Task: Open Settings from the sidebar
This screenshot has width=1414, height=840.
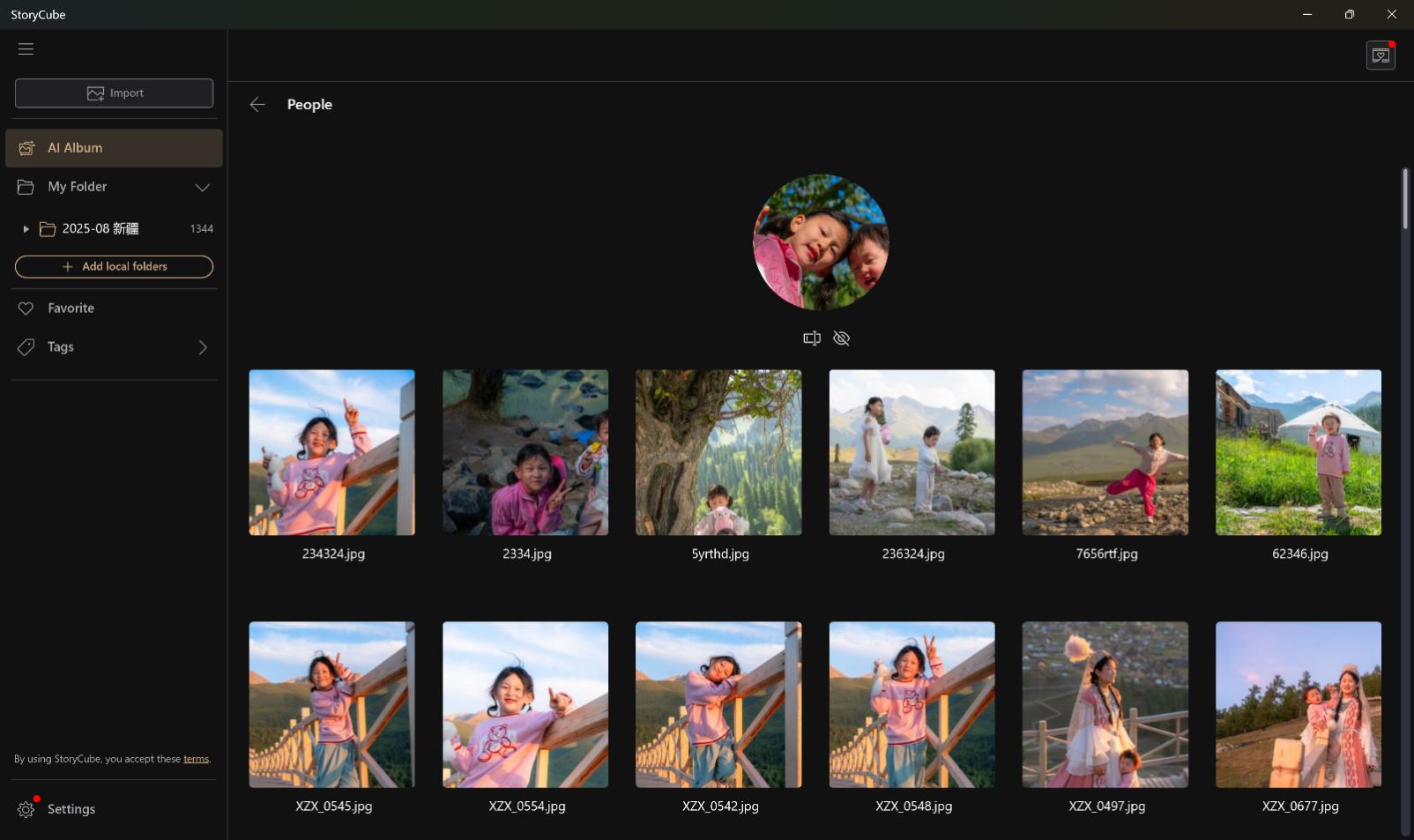Action: [71, 809]
